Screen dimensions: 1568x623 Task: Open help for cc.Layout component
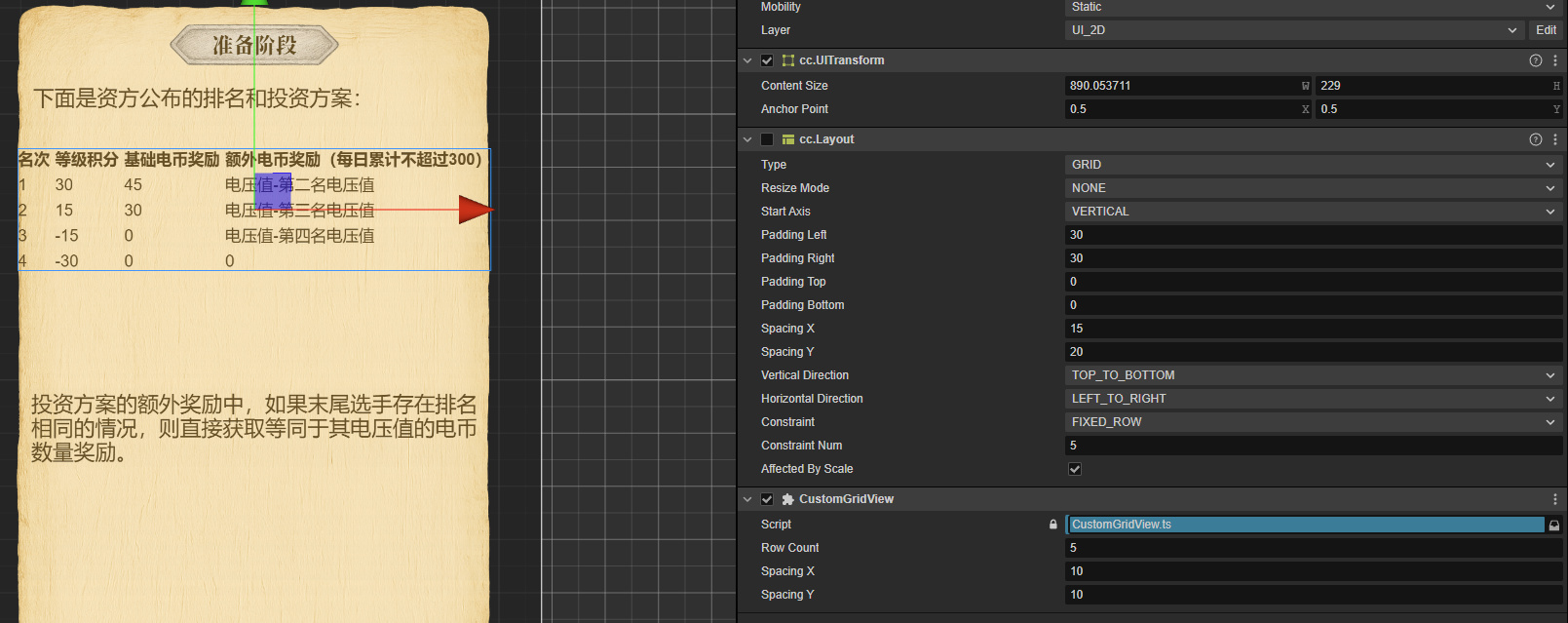point(1536,139)
